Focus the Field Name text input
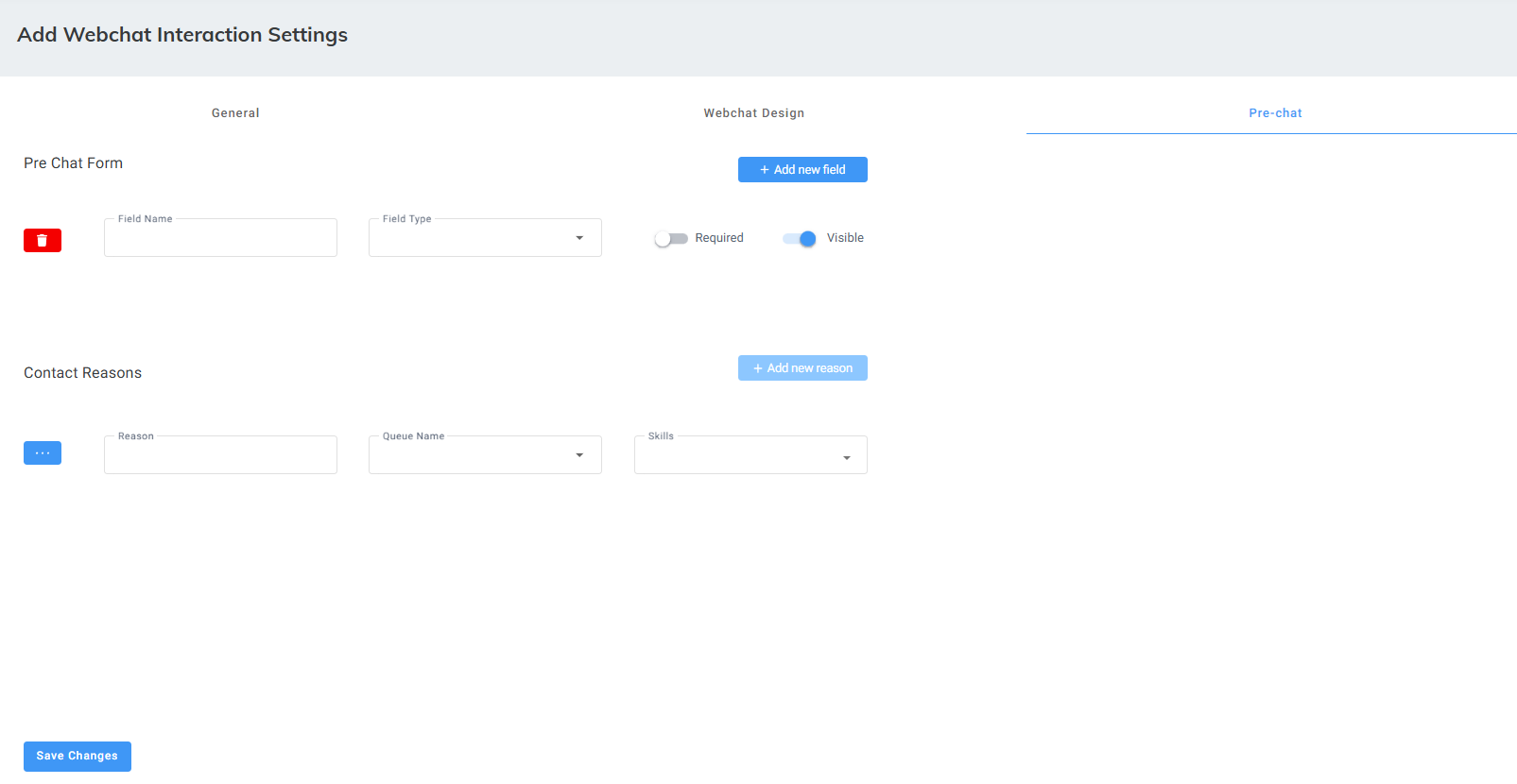This screenshot has height=784, width=1517. pyautogui.click(x=220, y=239)
